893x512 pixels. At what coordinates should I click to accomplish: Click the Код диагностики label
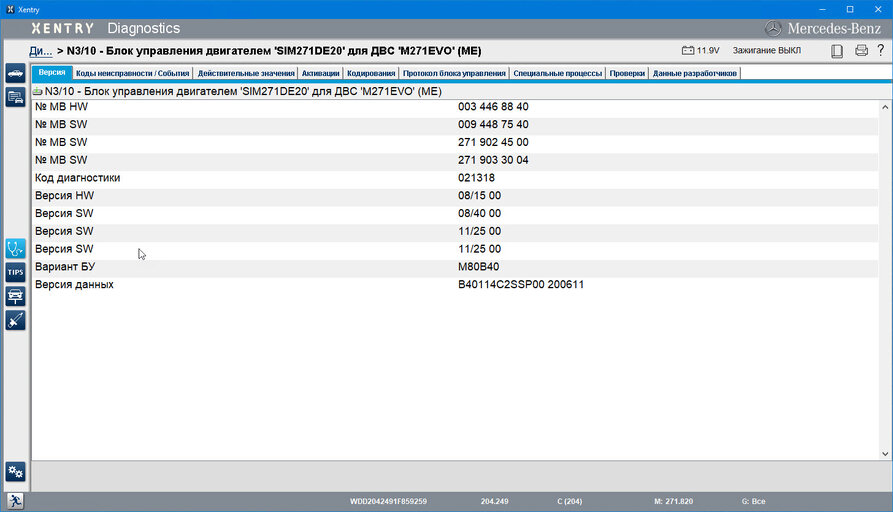[x=77, y=178]
